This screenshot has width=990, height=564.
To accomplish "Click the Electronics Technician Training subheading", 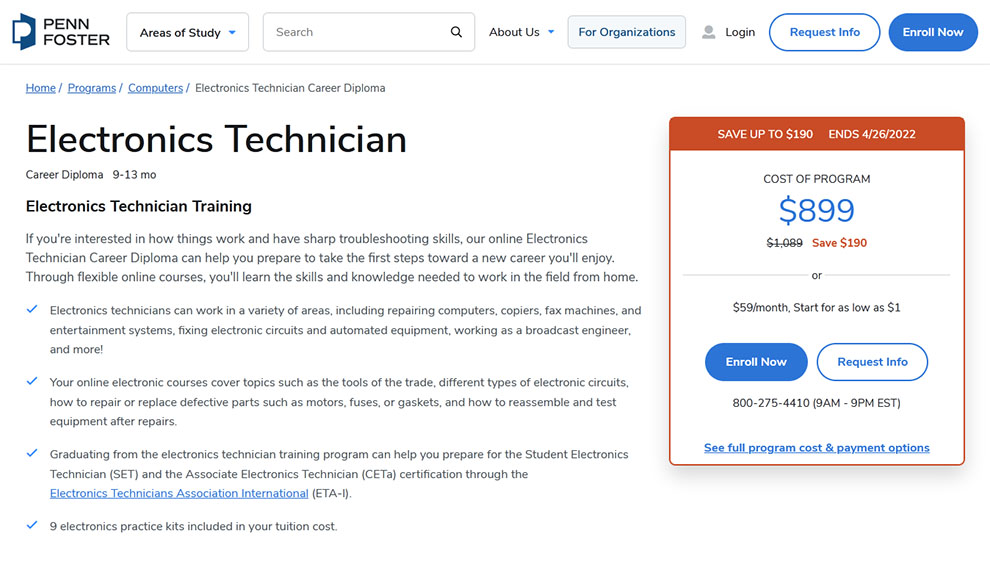I will point(138,207).
